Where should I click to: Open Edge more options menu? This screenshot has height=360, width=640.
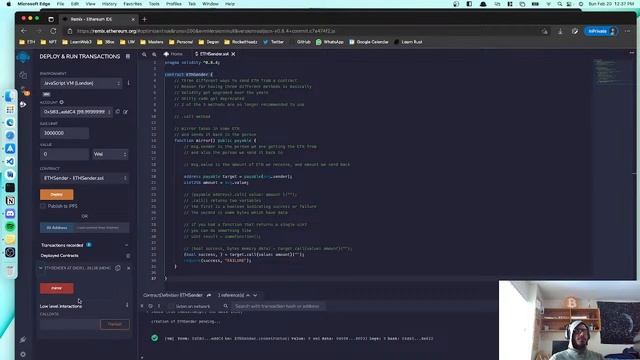(x=628, y=31)
